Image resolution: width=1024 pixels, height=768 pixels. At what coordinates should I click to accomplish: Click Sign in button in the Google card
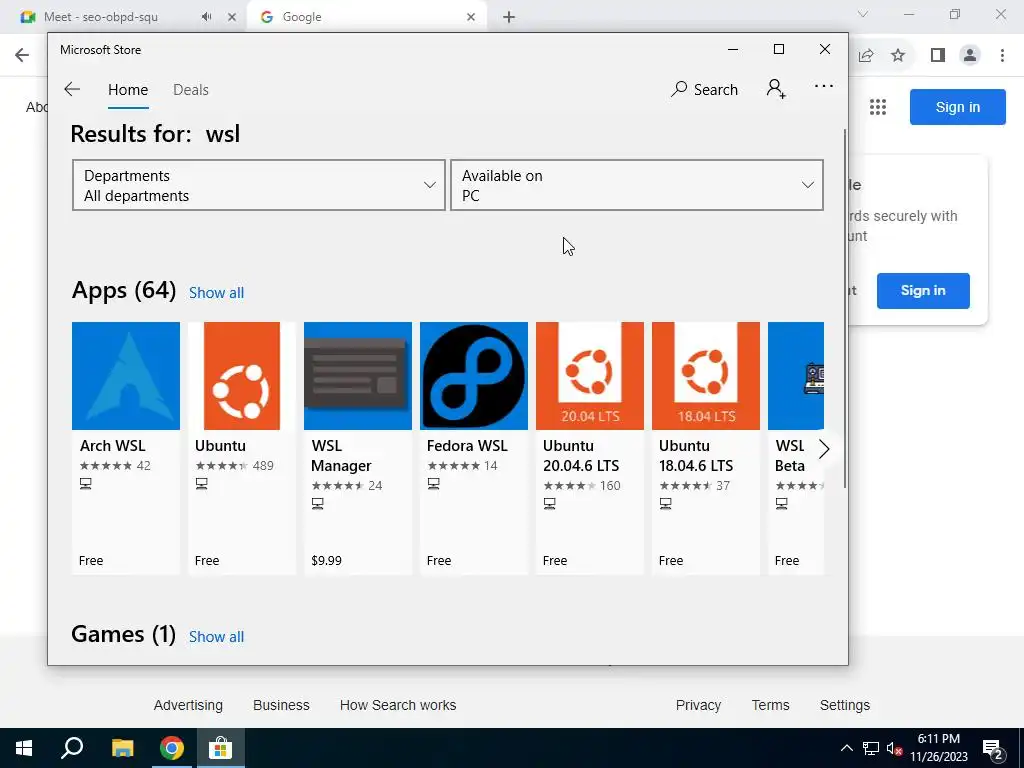(x=923, y=291)
